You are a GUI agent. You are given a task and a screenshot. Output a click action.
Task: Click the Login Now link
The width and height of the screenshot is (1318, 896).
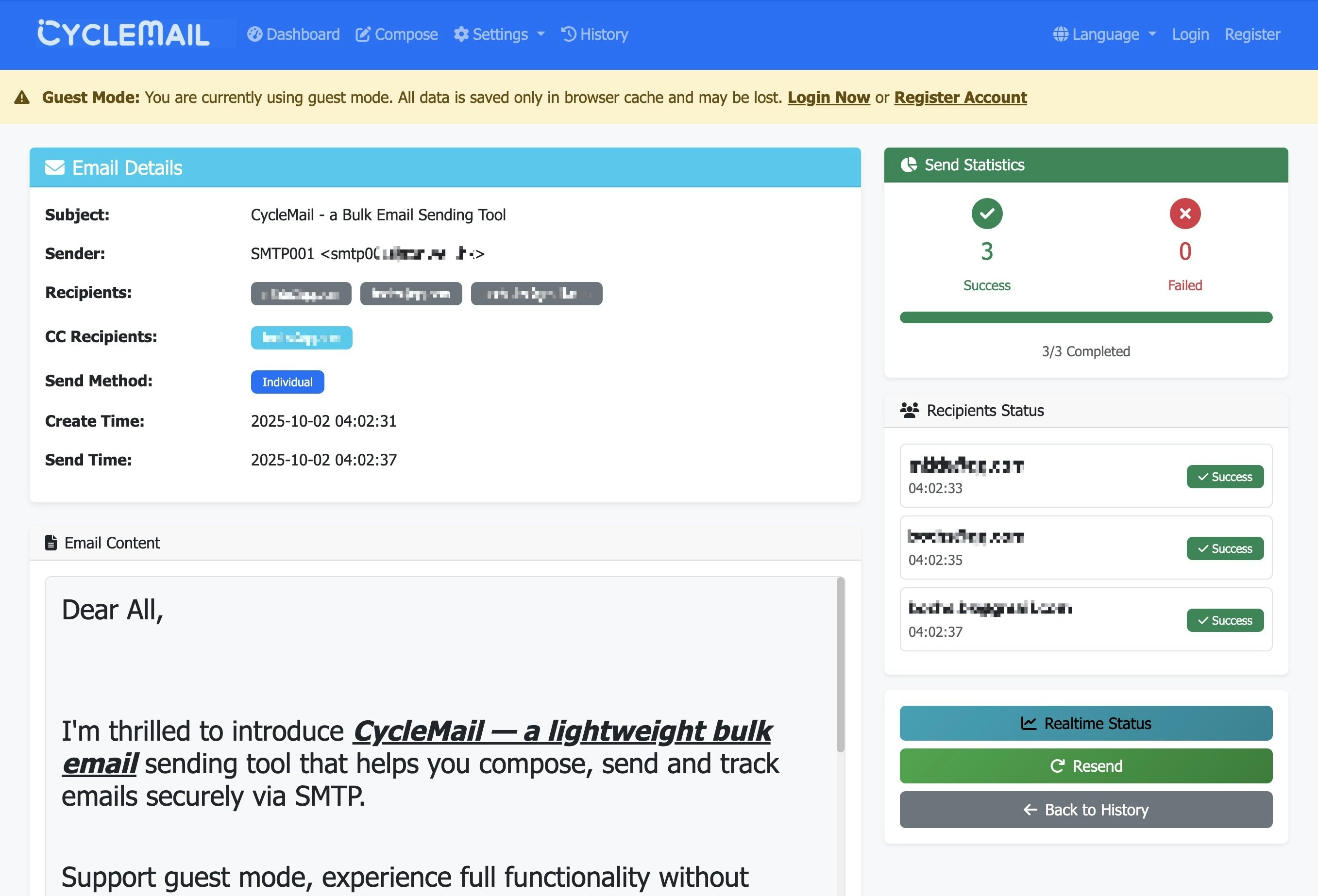point(828,98)
